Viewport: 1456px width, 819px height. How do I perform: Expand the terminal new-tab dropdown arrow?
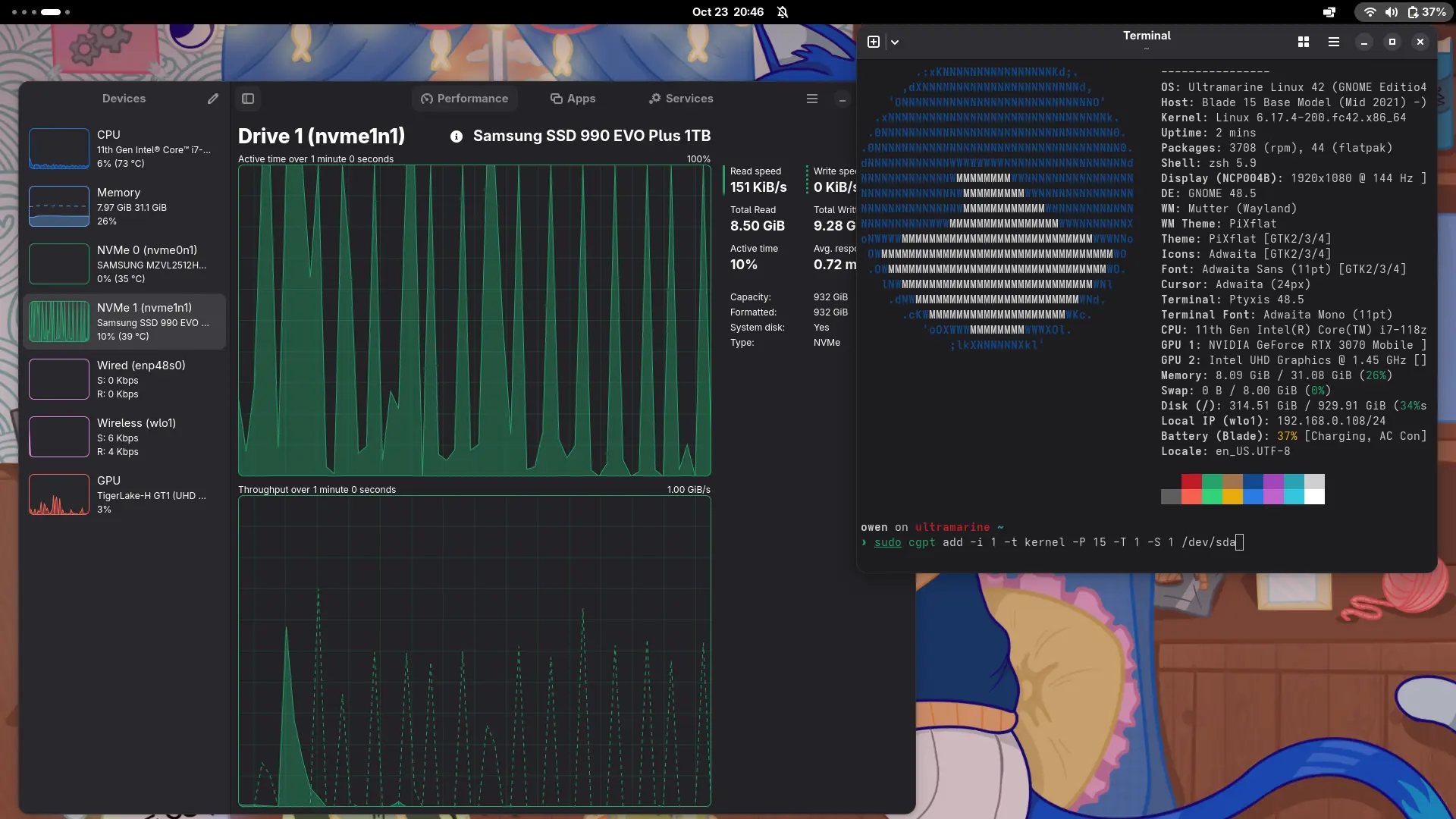click(x=895, y=42)
